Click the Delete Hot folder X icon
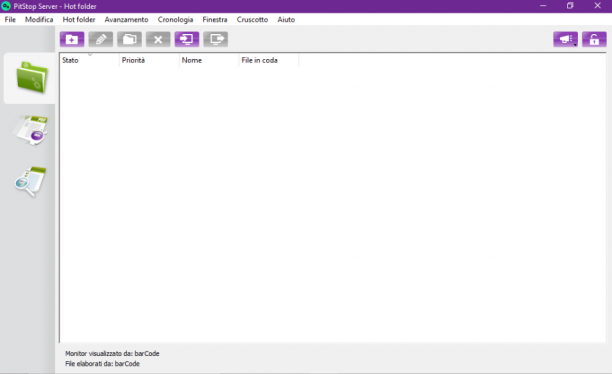Screen dimensions: 612x374 click(158, 39)
